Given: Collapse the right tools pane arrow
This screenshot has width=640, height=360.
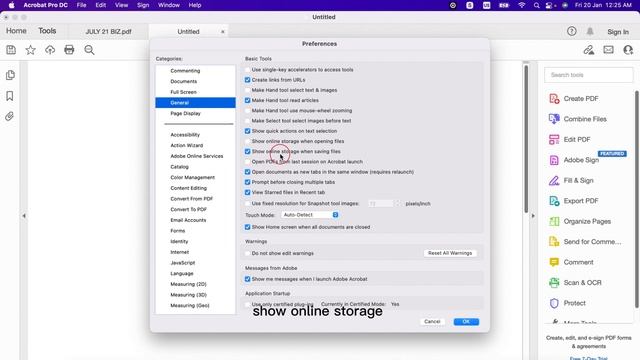Looking at the screenshot, I should tap(533, 216).
